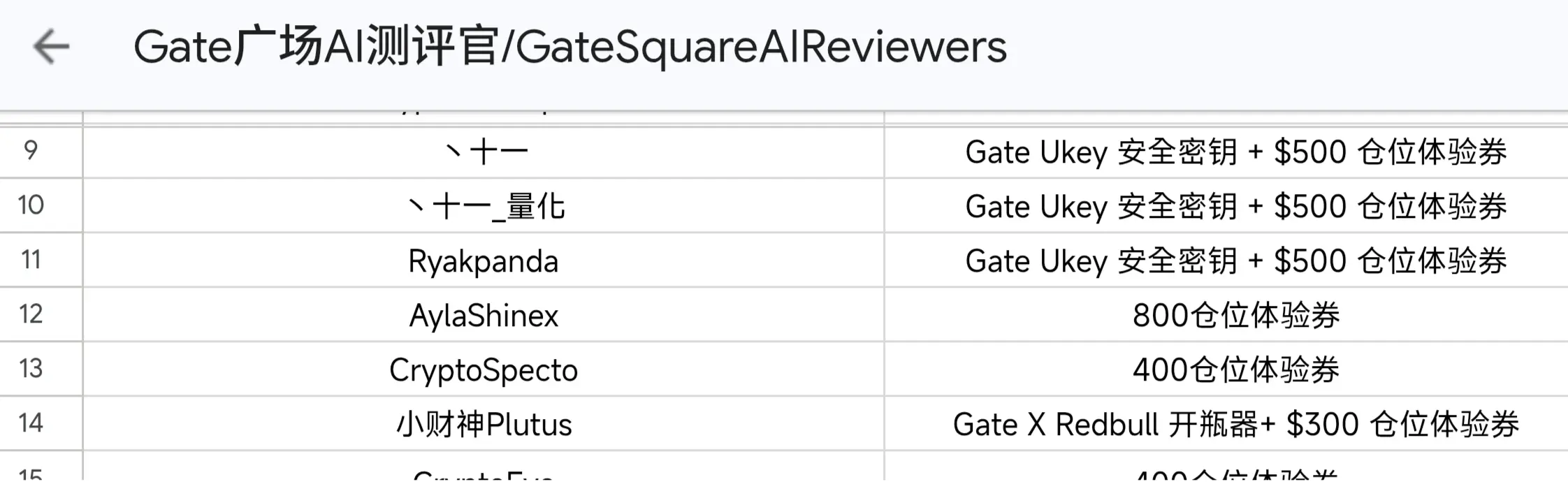Click the cell containing AylaShinex
Screen dimensions: 1568x484
[484, 314]
